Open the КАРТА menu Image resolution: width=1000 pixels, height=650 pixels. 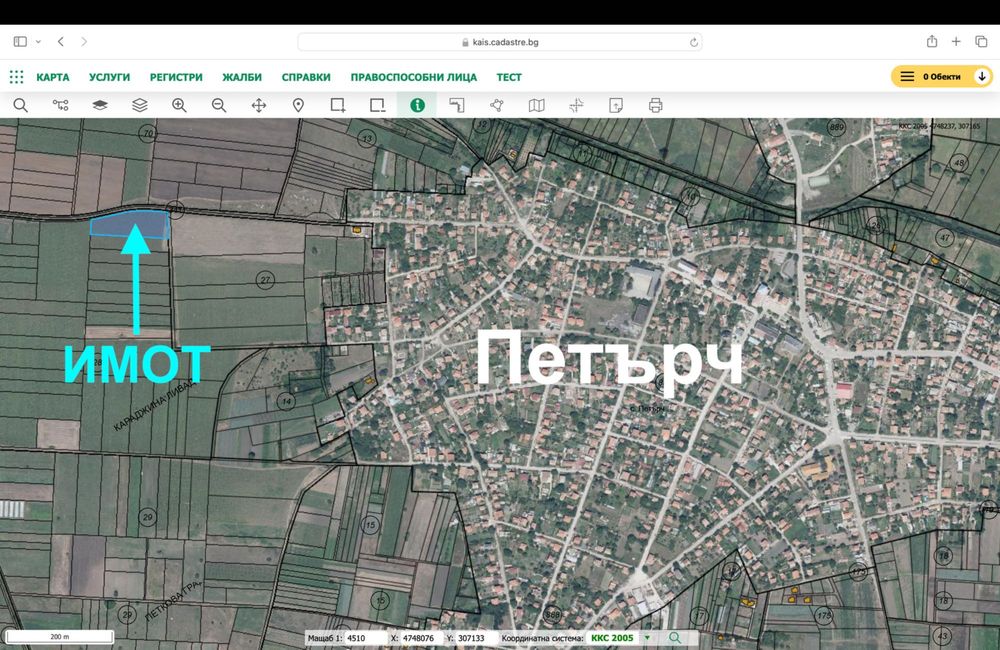53,77
